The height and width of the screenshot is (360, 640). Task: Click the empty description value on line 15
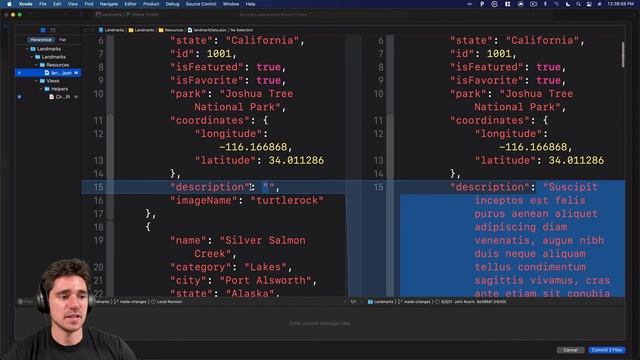(x=268, y=187)
